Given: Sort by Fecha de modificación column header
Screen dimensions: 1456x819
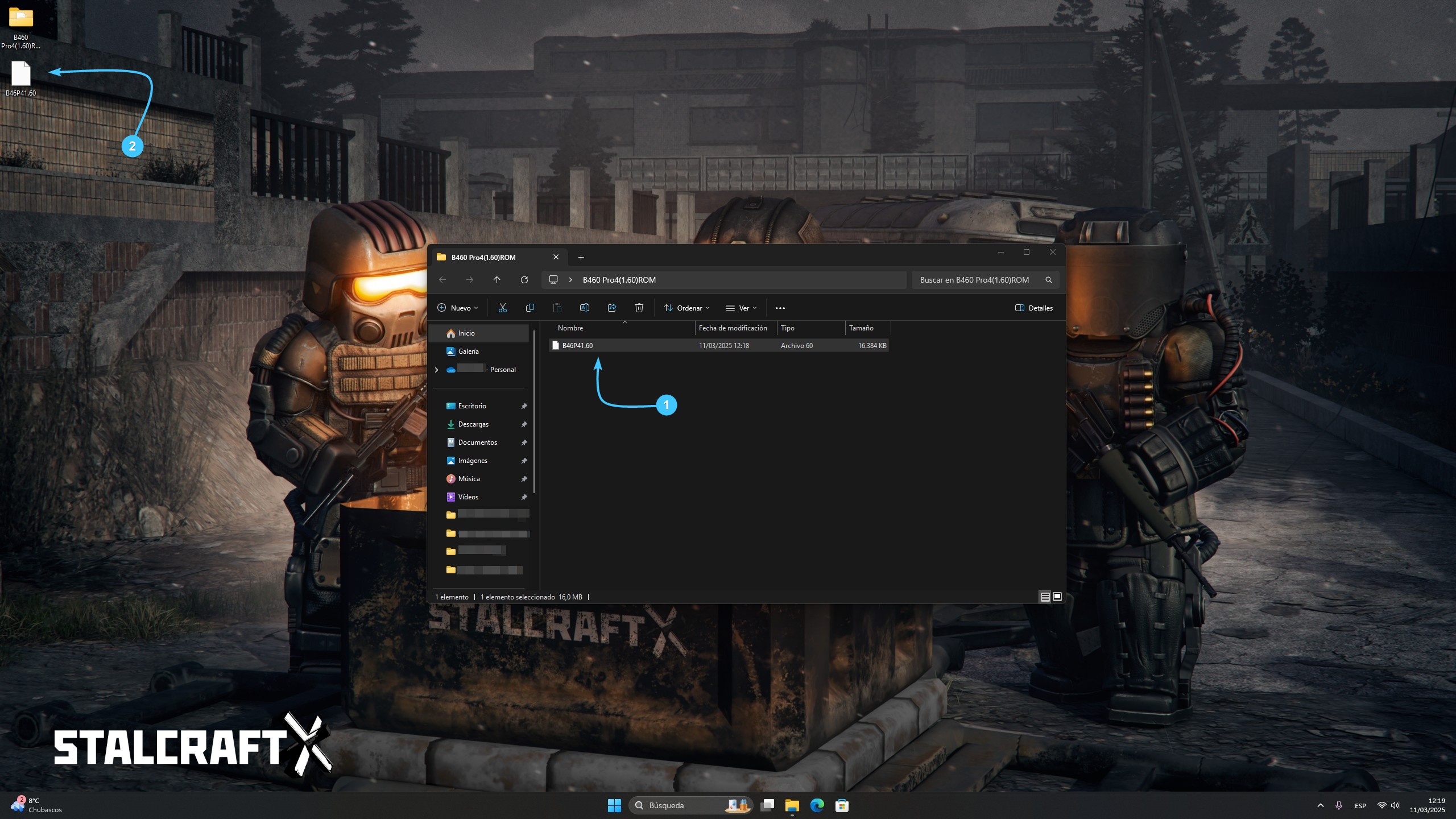Looking at the screenshot, I should click(x=736, y=328).
